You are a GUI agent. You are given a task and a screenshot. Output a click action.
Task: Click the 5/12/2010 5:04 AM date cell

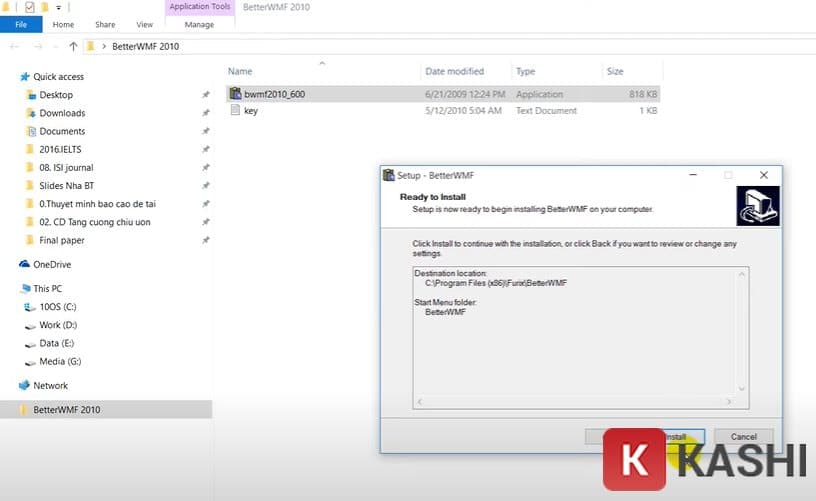[x=463, y=110]
